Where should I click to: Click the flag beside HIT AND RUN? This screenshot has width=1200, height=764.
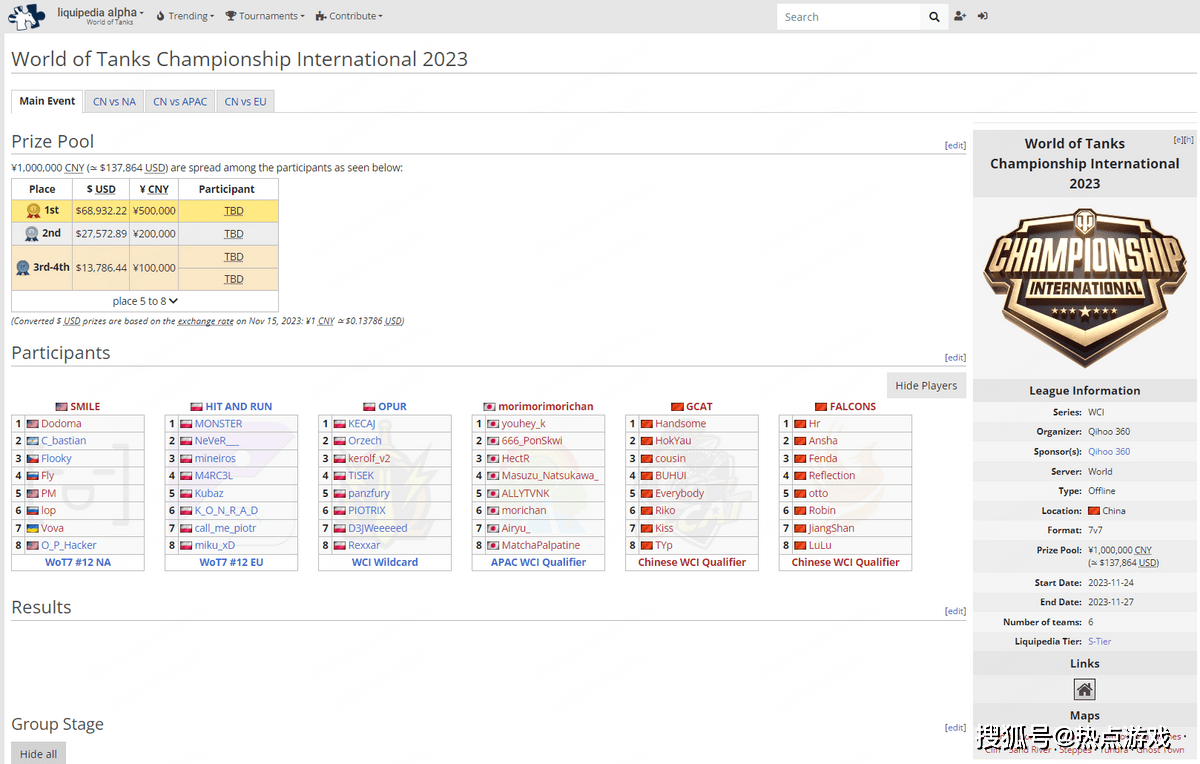tap(196, 407)
